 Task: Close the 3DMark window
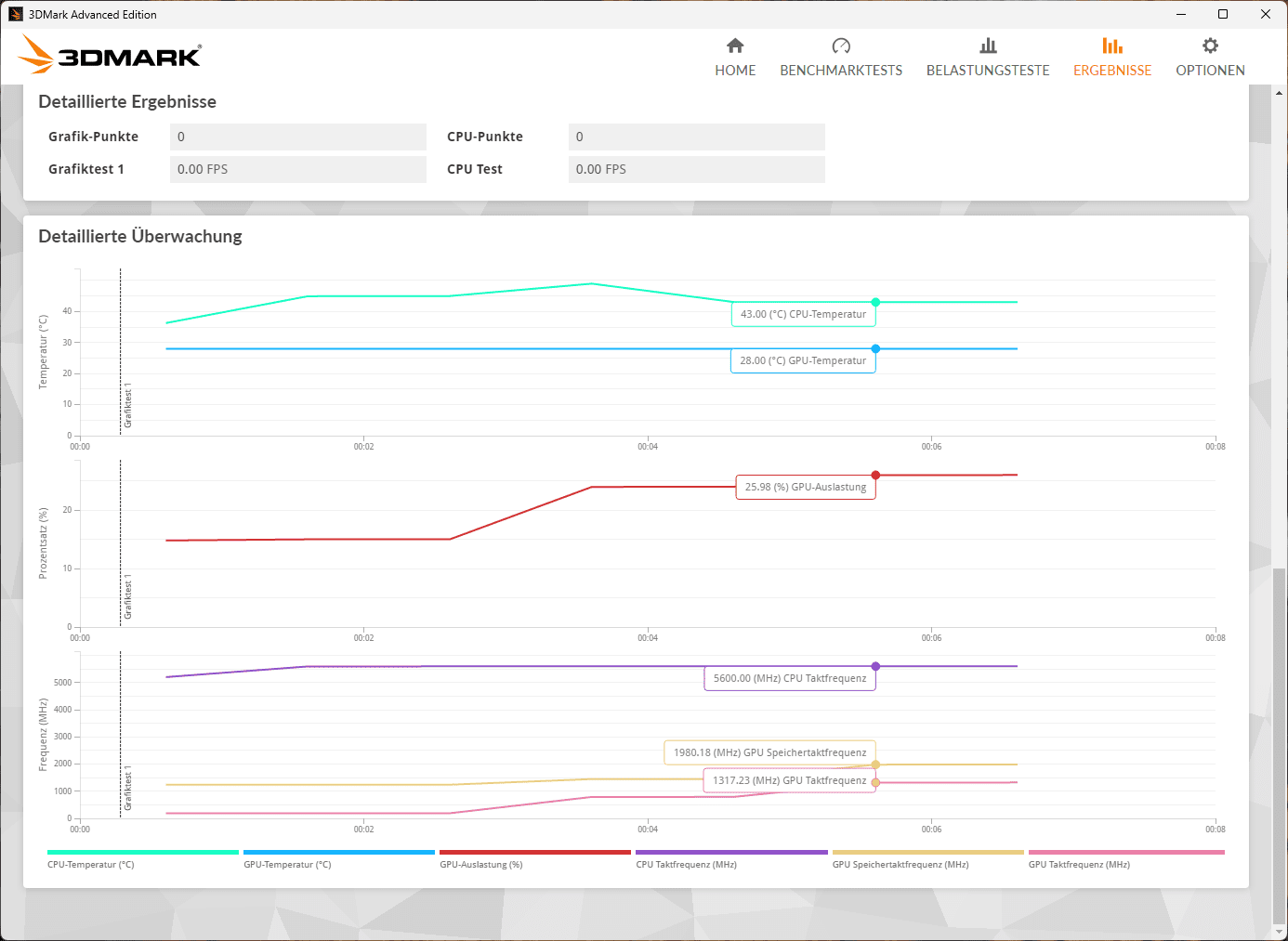coord(1266,14)
